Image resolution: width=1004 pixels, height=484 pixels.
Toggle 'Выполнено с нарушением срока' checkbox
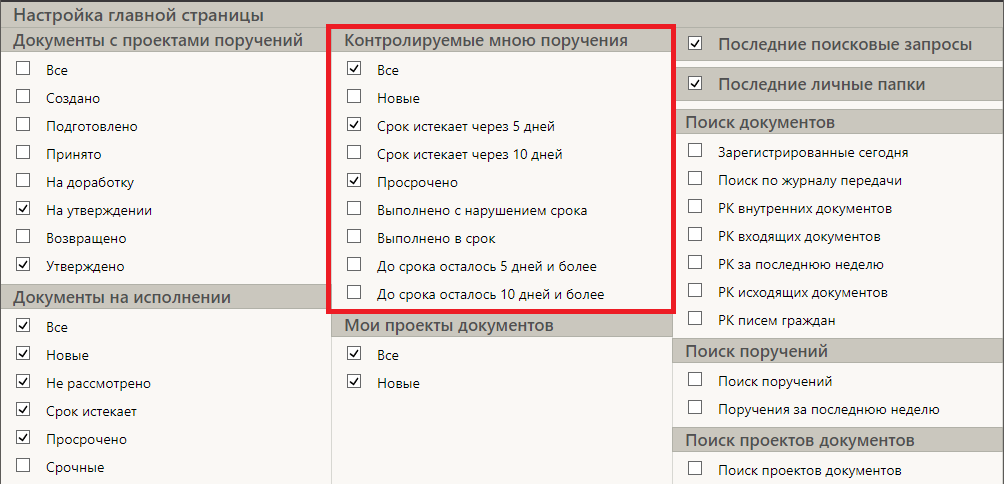pyautogui.click(x=354, y=210)
